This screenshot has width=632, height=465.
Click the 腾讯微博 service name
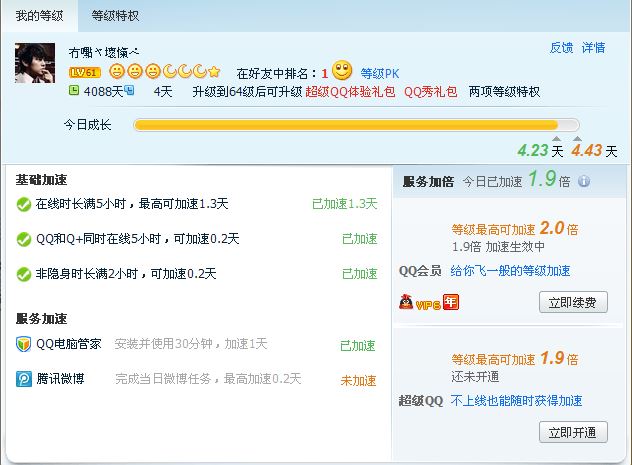(60, 379)
